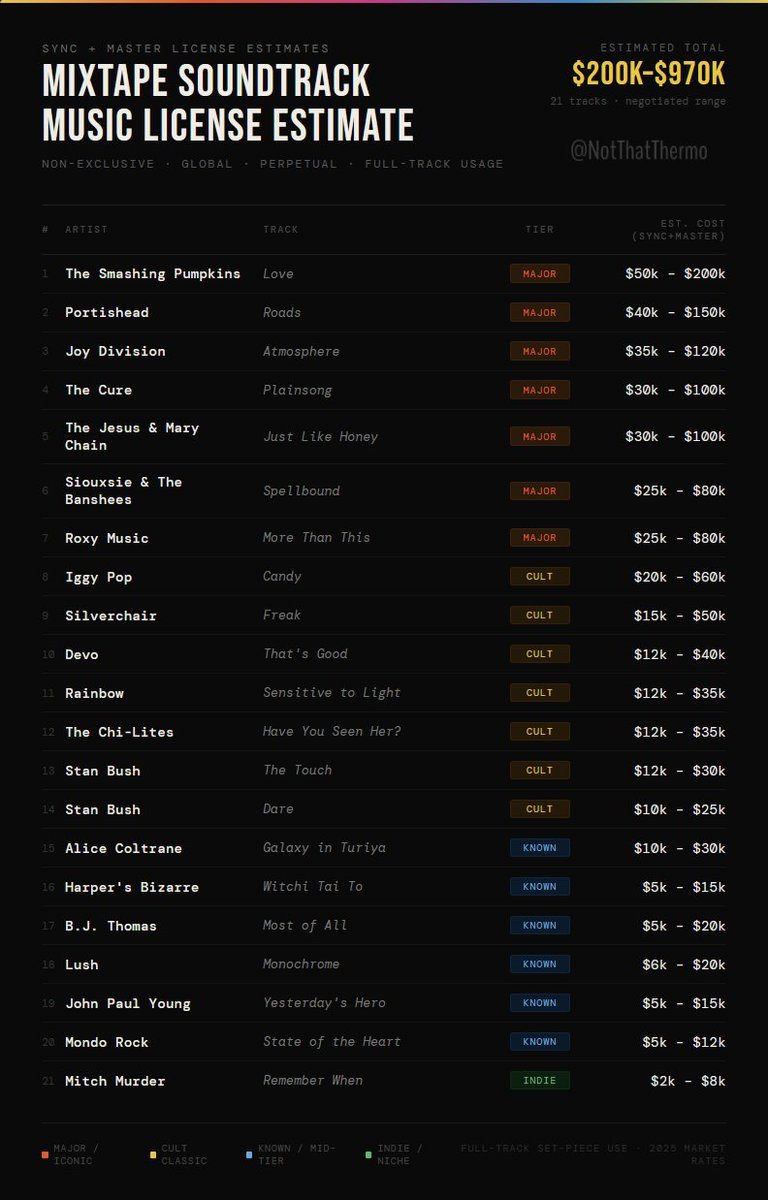Click the yellow CULT CLASSIC legend swatch
Image resolution: width=768 pixels, height=1200 pixels.
(x=153, y=1155)
